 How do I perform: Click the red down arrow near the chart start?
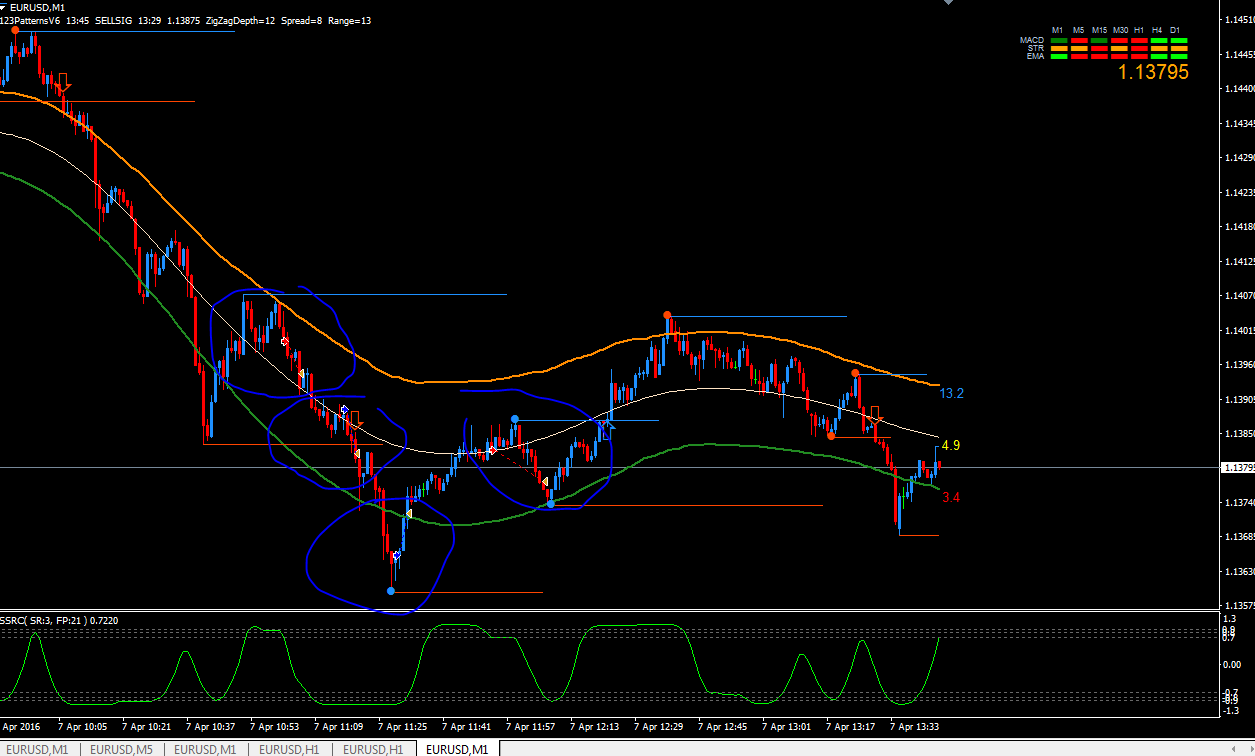65,84
